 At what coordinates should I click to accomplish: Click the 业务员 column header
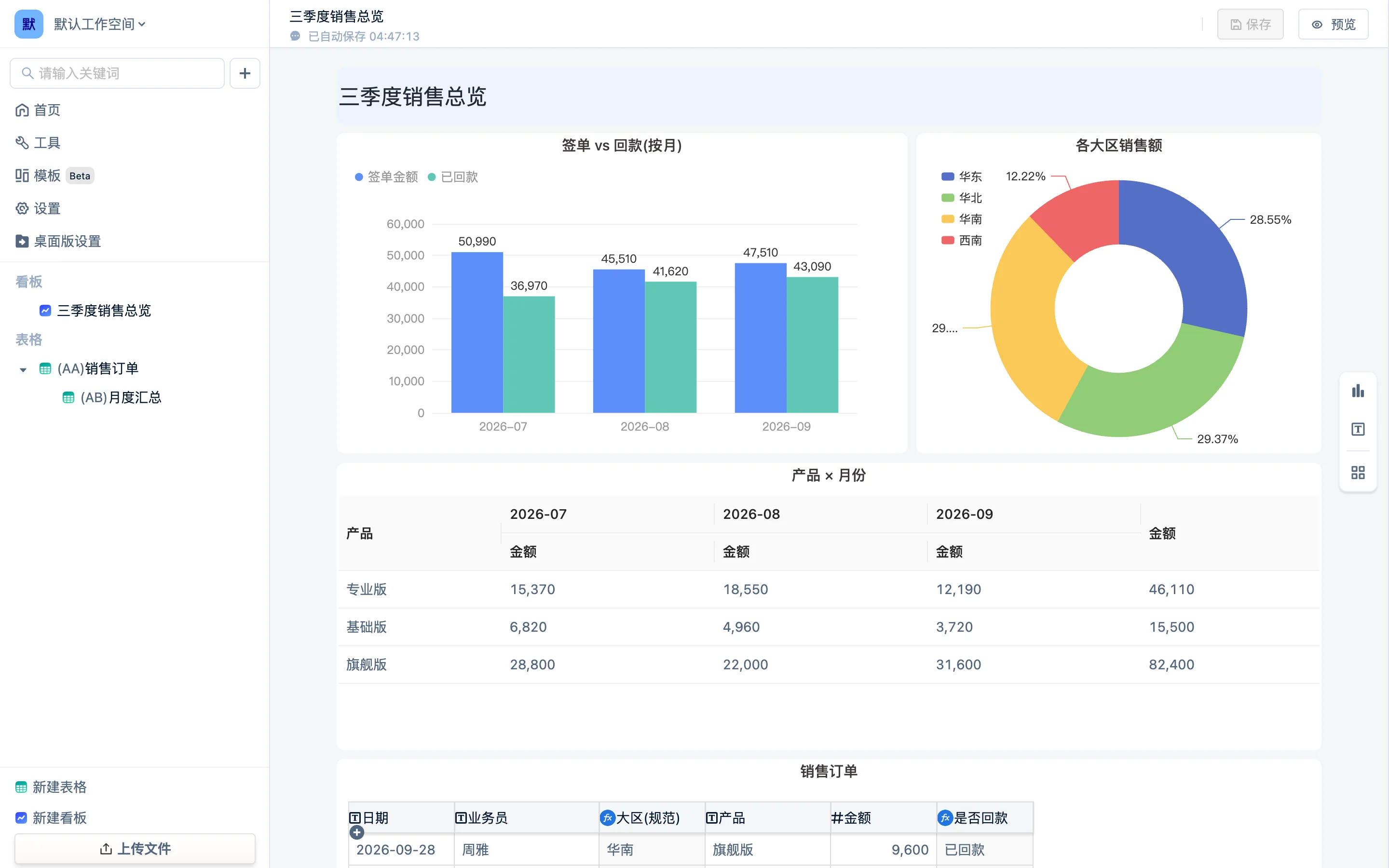526,818
